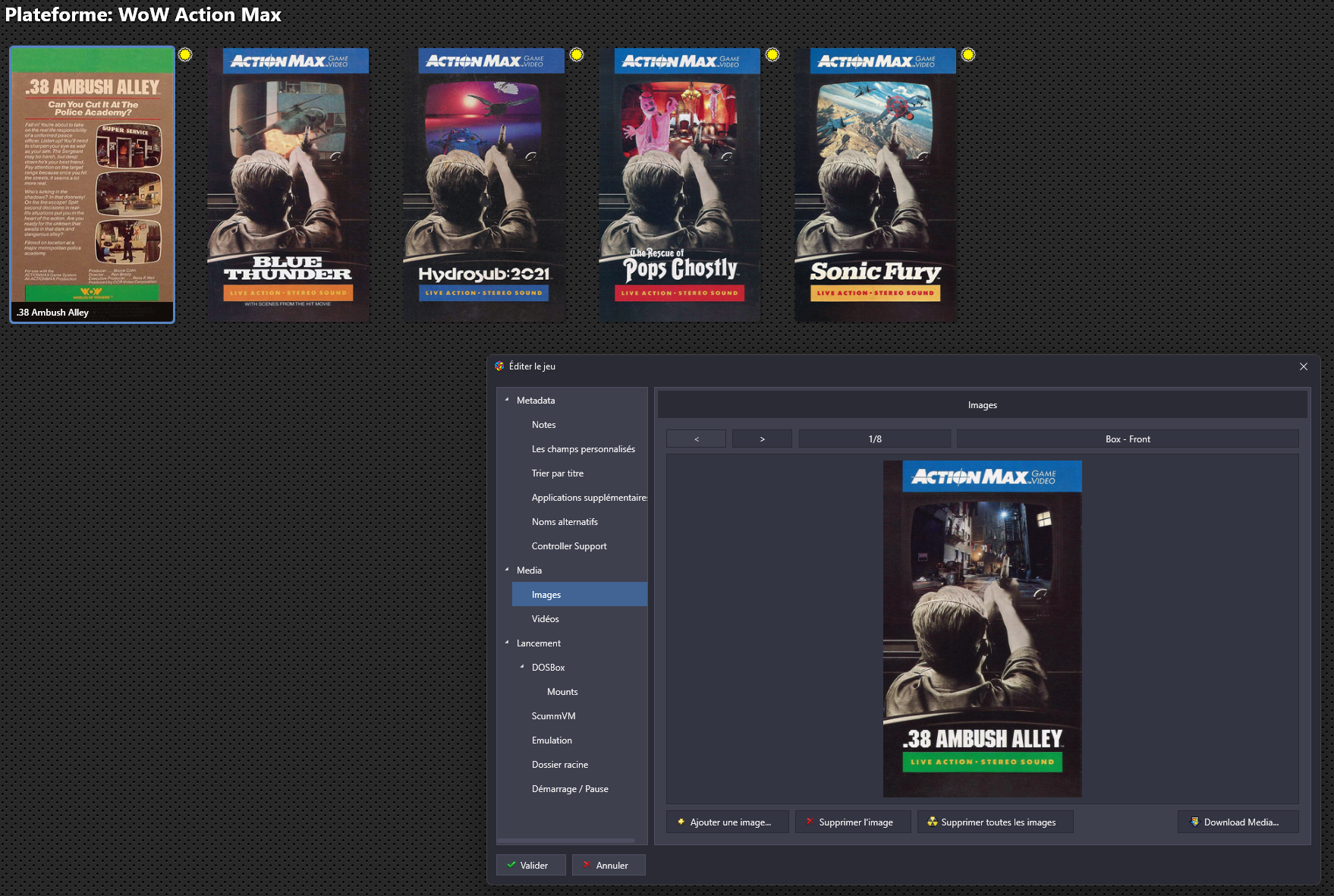Click the download icon on Download Media
The image size is (1334, 896).
pos(1195,822)
